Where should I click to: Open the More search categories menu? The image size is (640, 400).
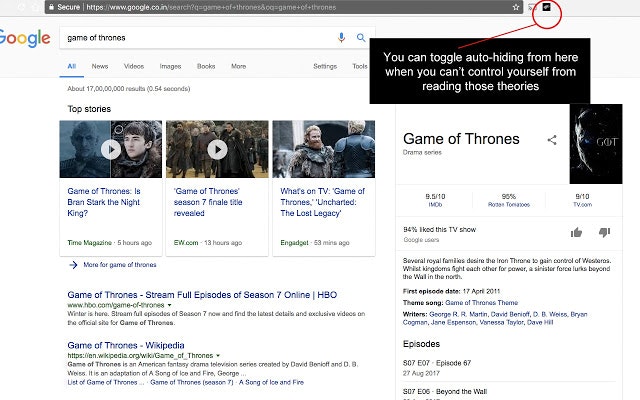[x=238, y=66]
